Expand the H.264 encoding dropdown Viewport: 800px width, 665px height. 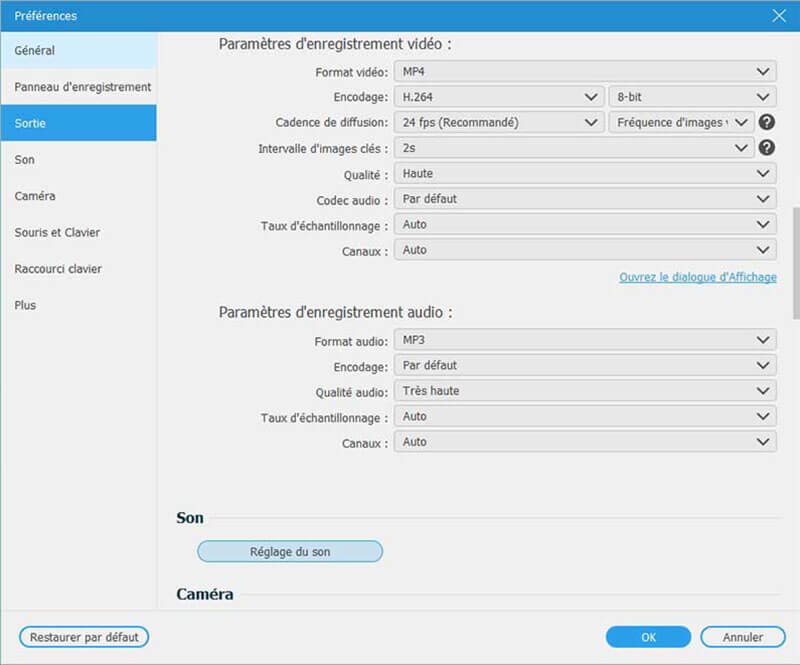coord(497,97)
